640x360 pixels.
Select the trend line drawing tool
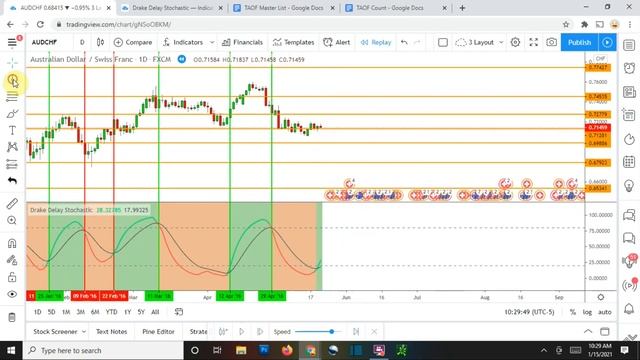[x=12, y=80]
